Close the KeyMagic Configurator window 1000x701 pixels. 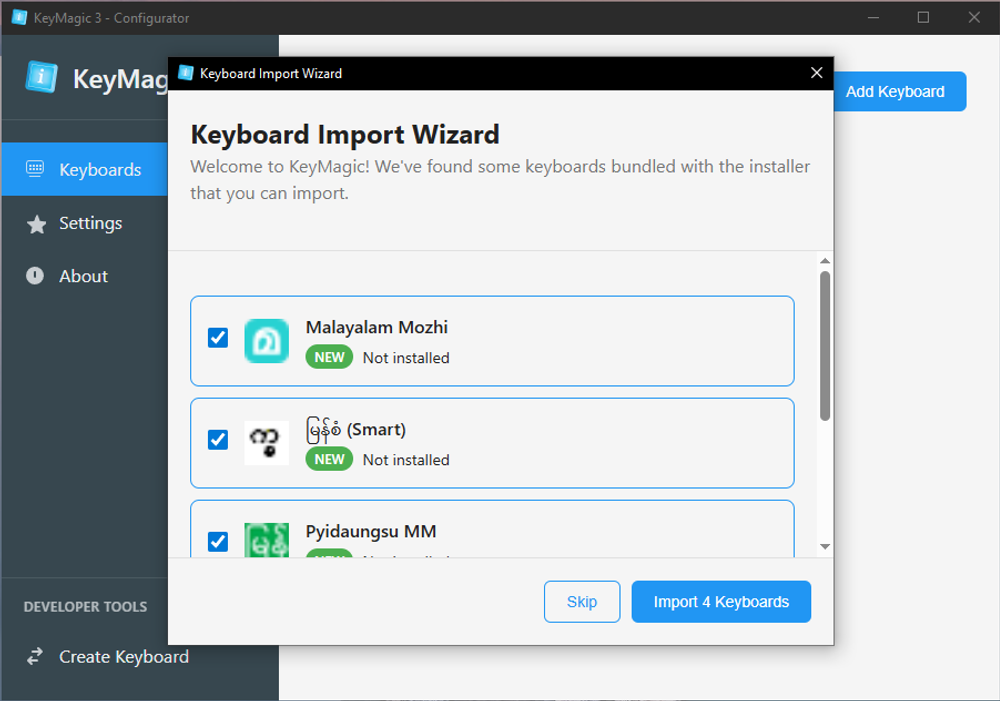tap(974, 17)
